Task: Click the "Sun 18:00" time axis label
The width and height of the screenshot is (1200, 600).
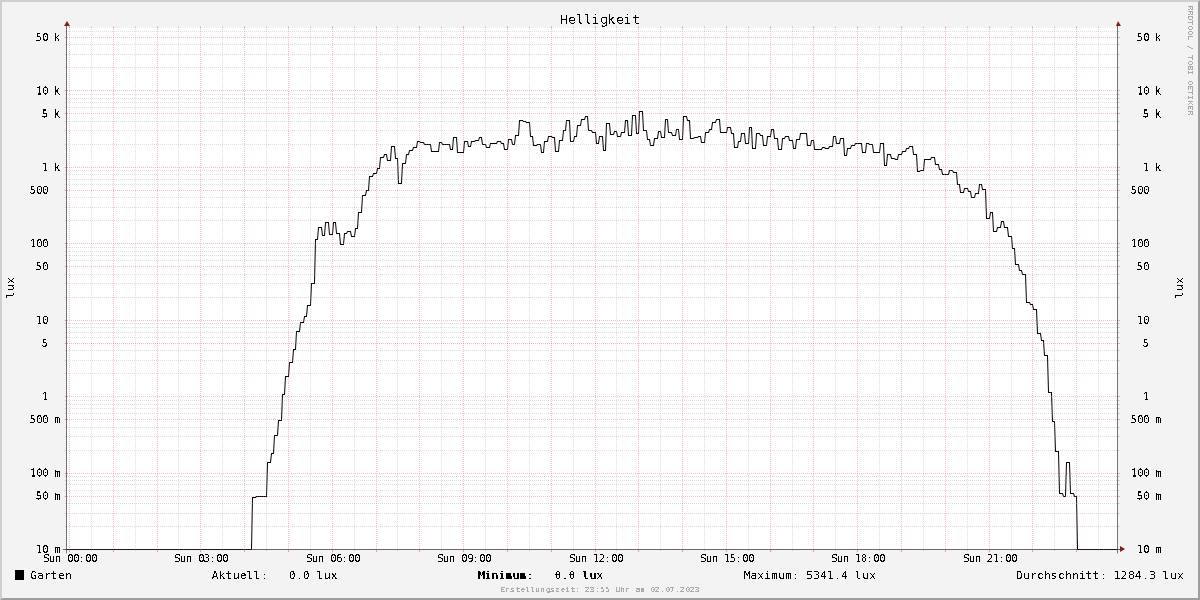Action: [858, 558]
